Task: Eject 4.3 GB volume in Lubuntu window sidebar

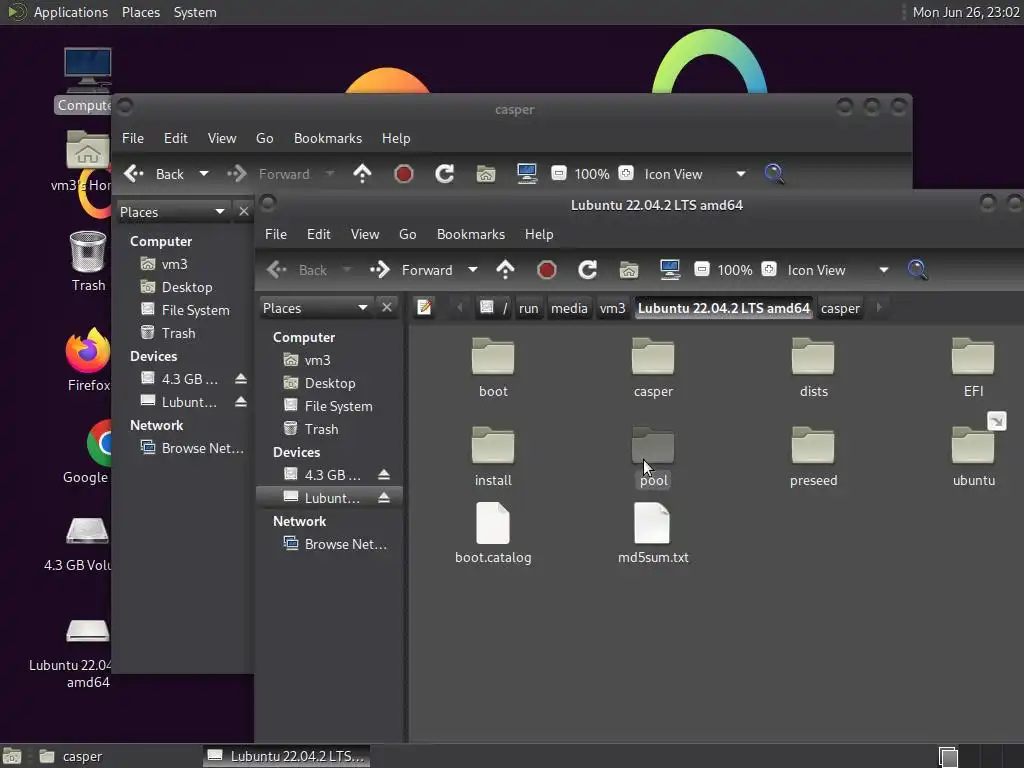Action: point(384,475)
